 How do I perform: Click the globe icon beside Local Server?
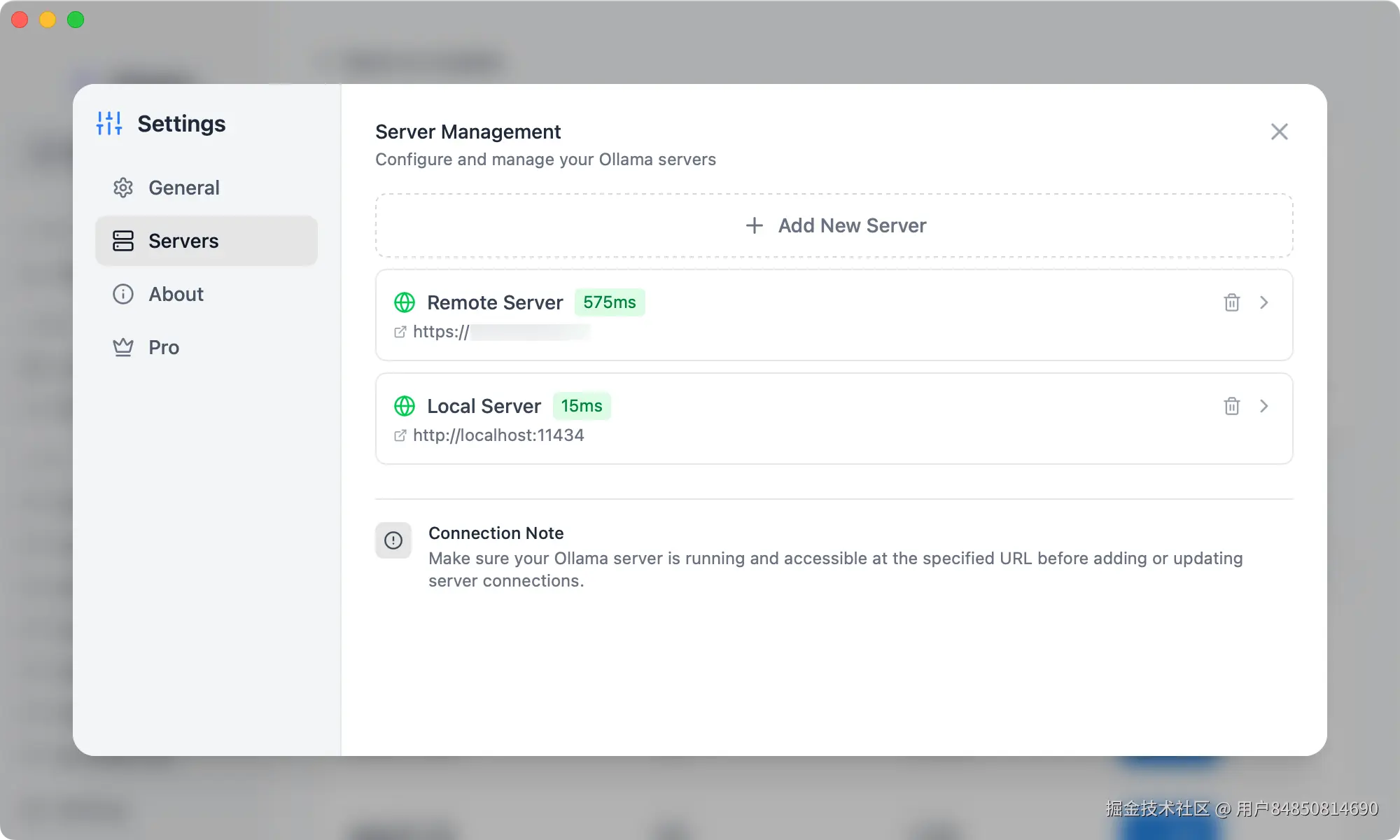(405, 406)
